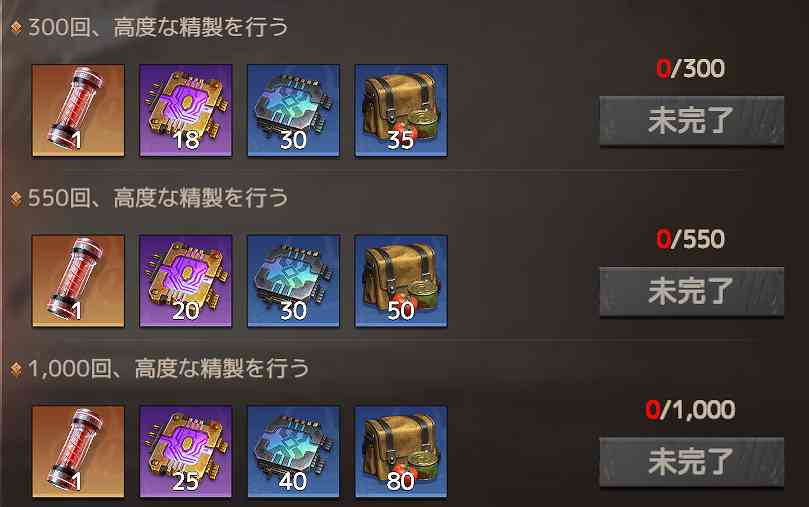This screenshot has height=507, width=809.
Task: Select blue chip reward showing 40
Action: 294,452
